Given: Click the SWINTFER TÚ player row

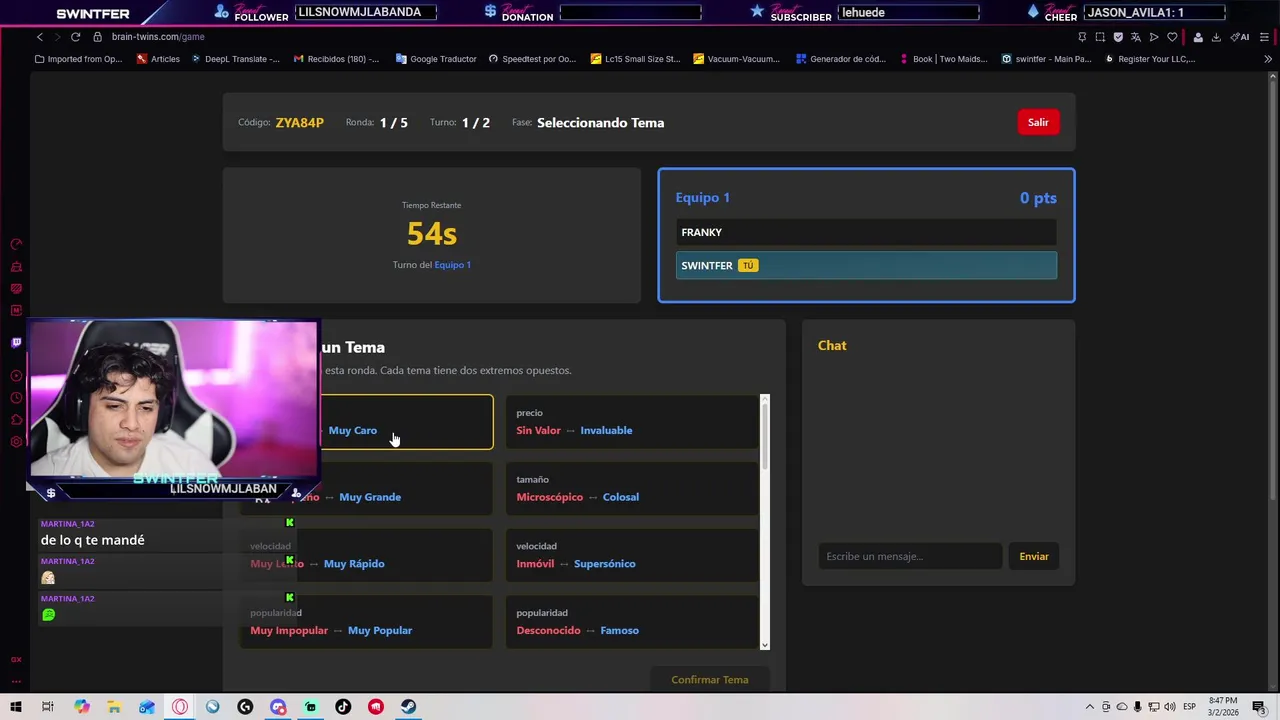Looking at the screenshot, I should tap(866, 265).
